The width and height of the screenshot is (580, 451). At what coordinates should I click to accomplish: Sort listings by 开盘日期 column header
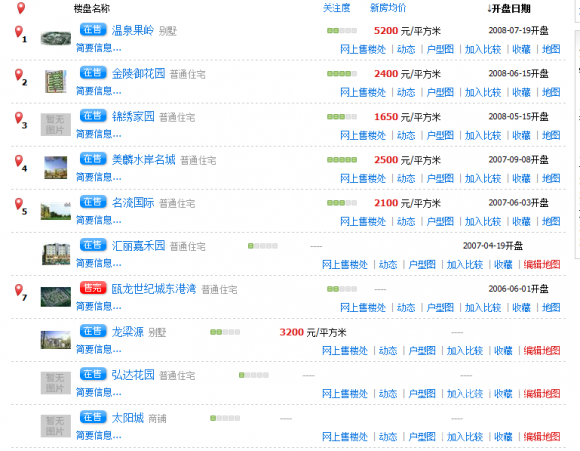click(x=509, y=9)
